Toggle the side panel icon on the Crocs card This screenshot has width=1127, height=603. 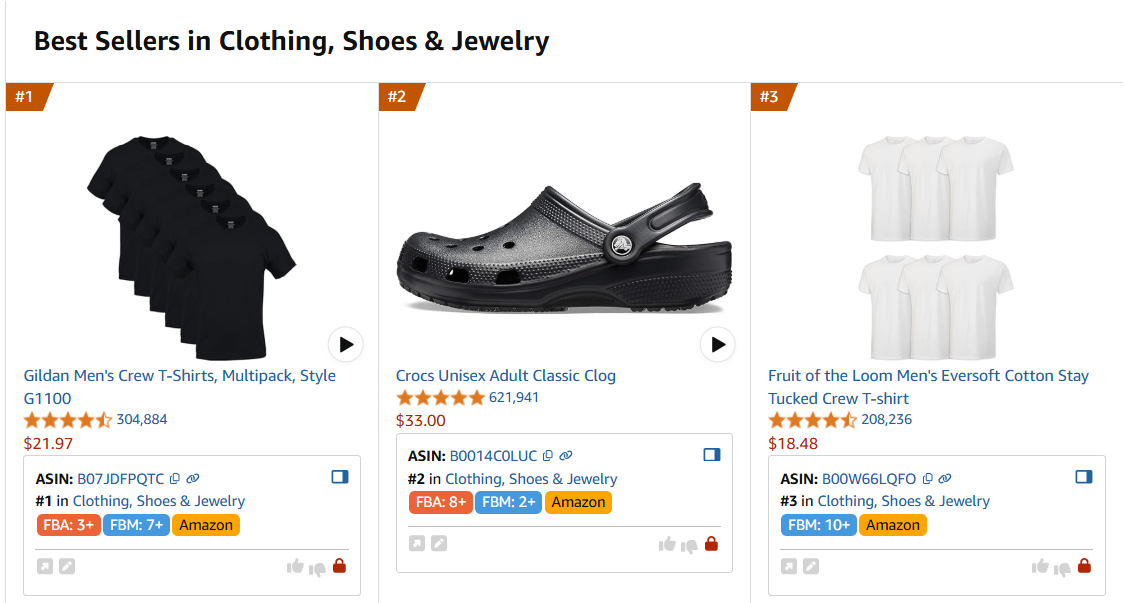pos(711,454)
